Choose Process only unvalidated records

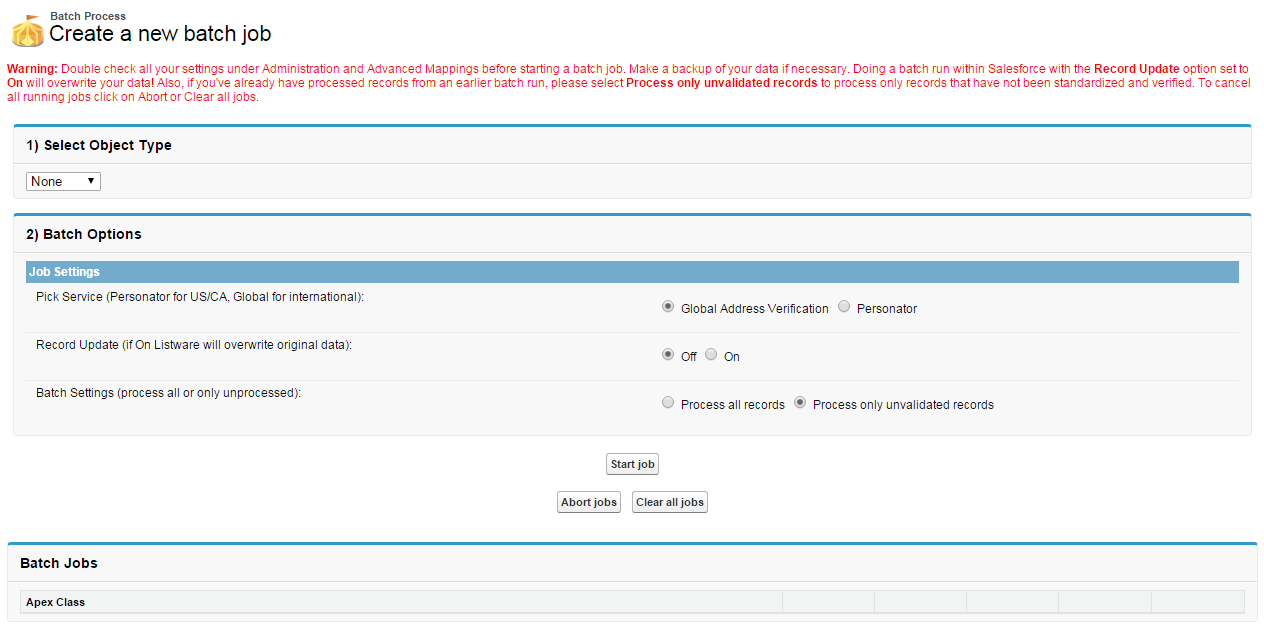pos(800,403)
